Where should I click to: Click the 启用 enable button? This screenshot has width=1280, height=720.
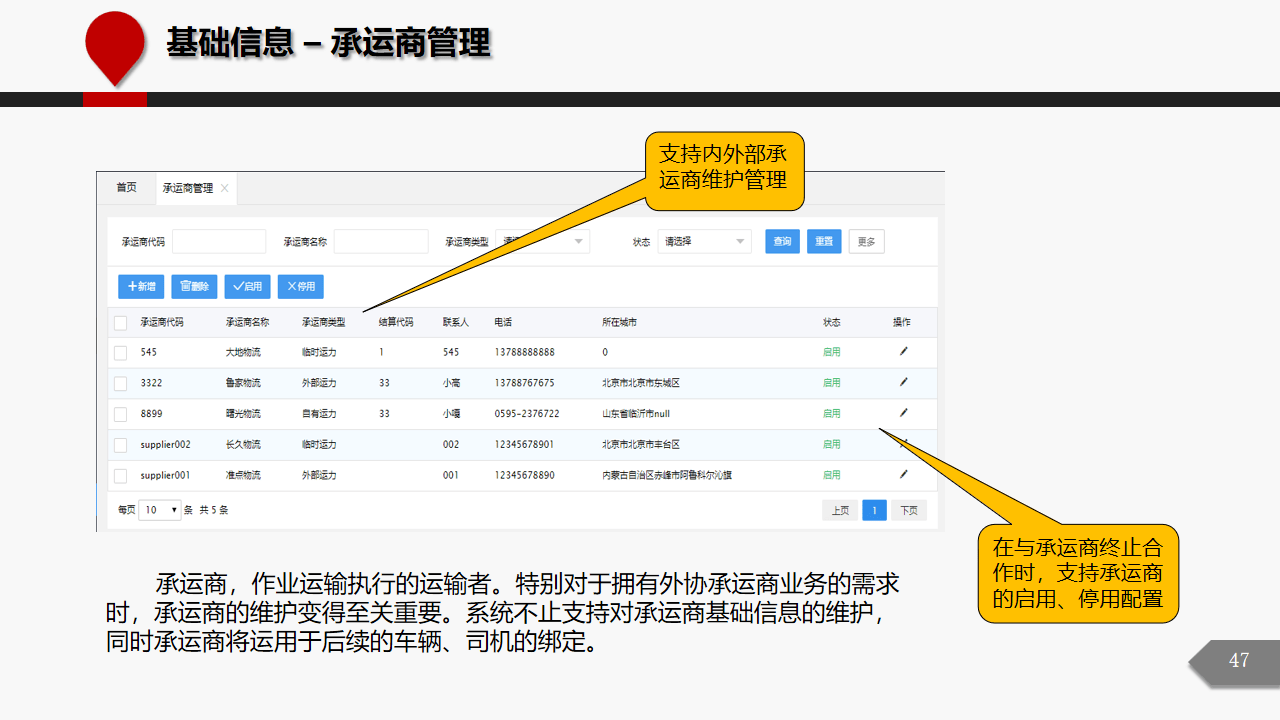click(x=247, y=286)
